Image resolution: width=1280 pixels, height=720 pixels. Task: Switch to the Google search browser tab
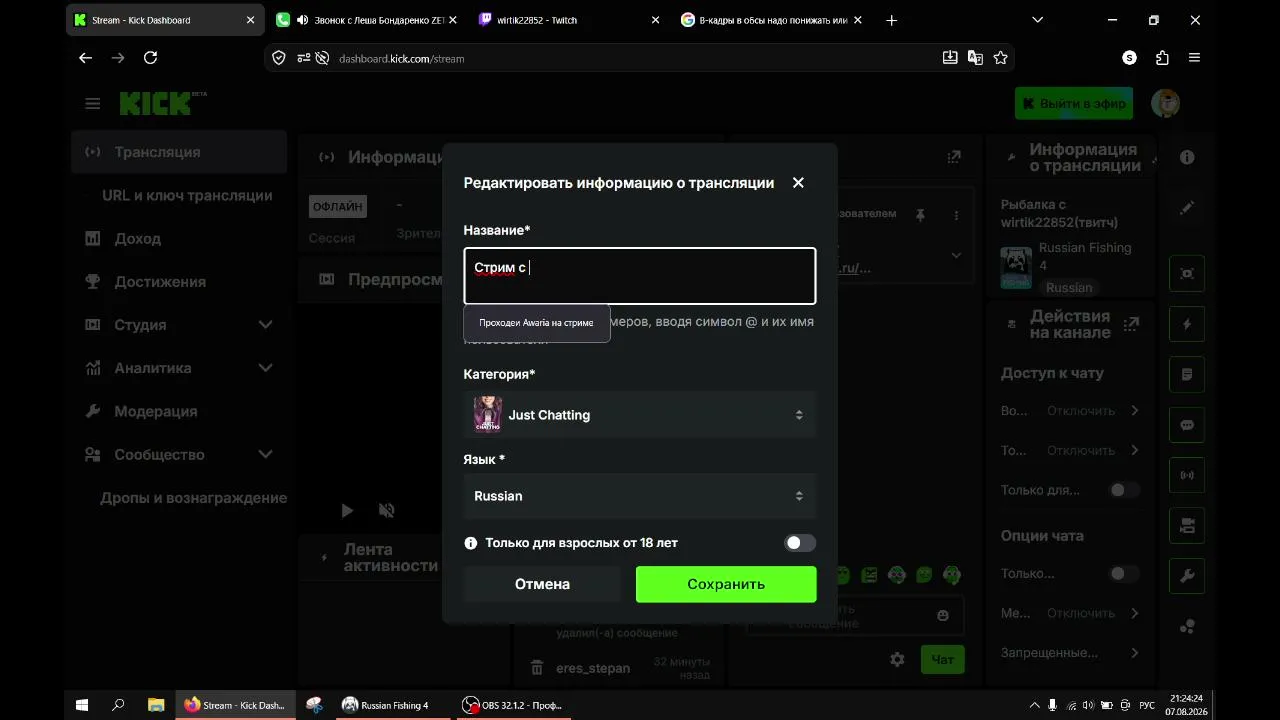click(x=770, y=20)
